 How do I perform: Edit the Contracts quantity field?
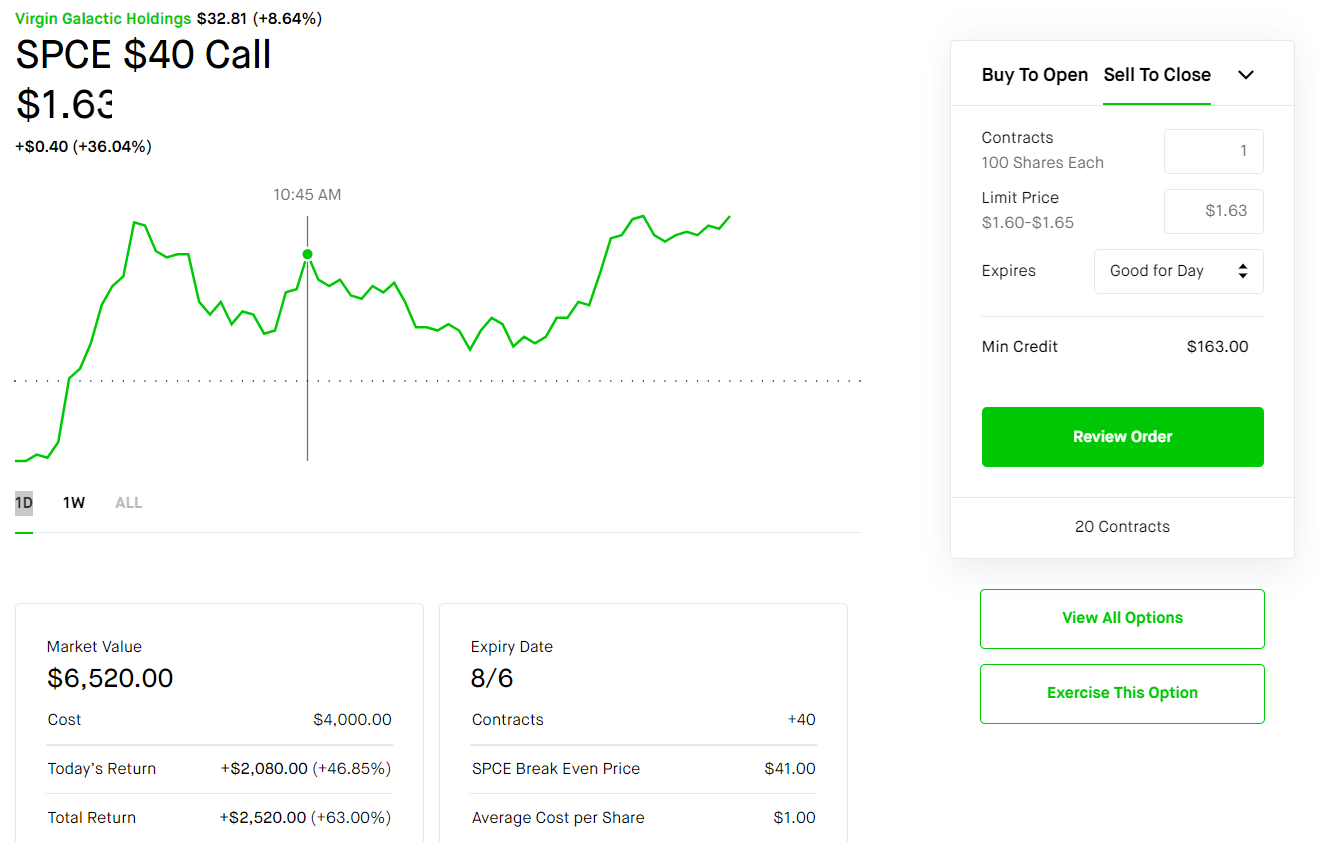pyautogui.click(x=1213, y=151)
